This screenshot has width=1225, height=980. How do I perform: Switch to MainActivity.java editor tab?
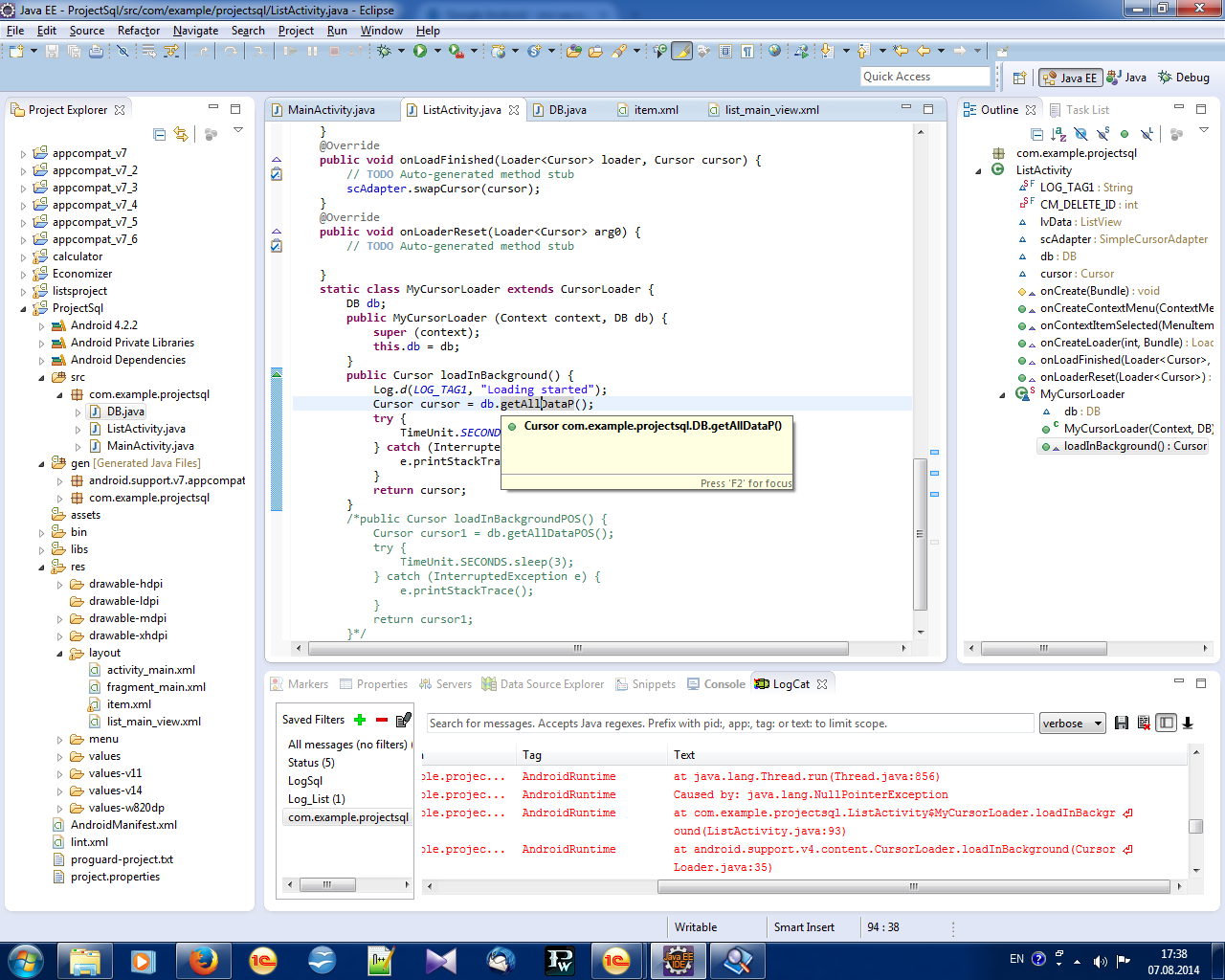click(330, 110)
